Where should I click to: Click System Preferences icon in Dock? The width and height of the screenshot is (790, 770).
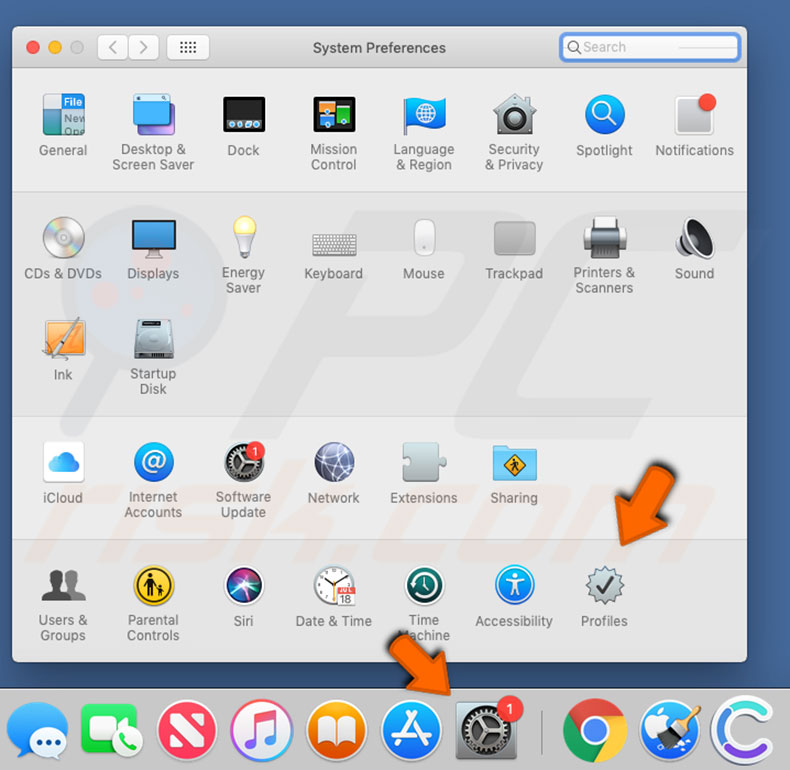[486, 730]
